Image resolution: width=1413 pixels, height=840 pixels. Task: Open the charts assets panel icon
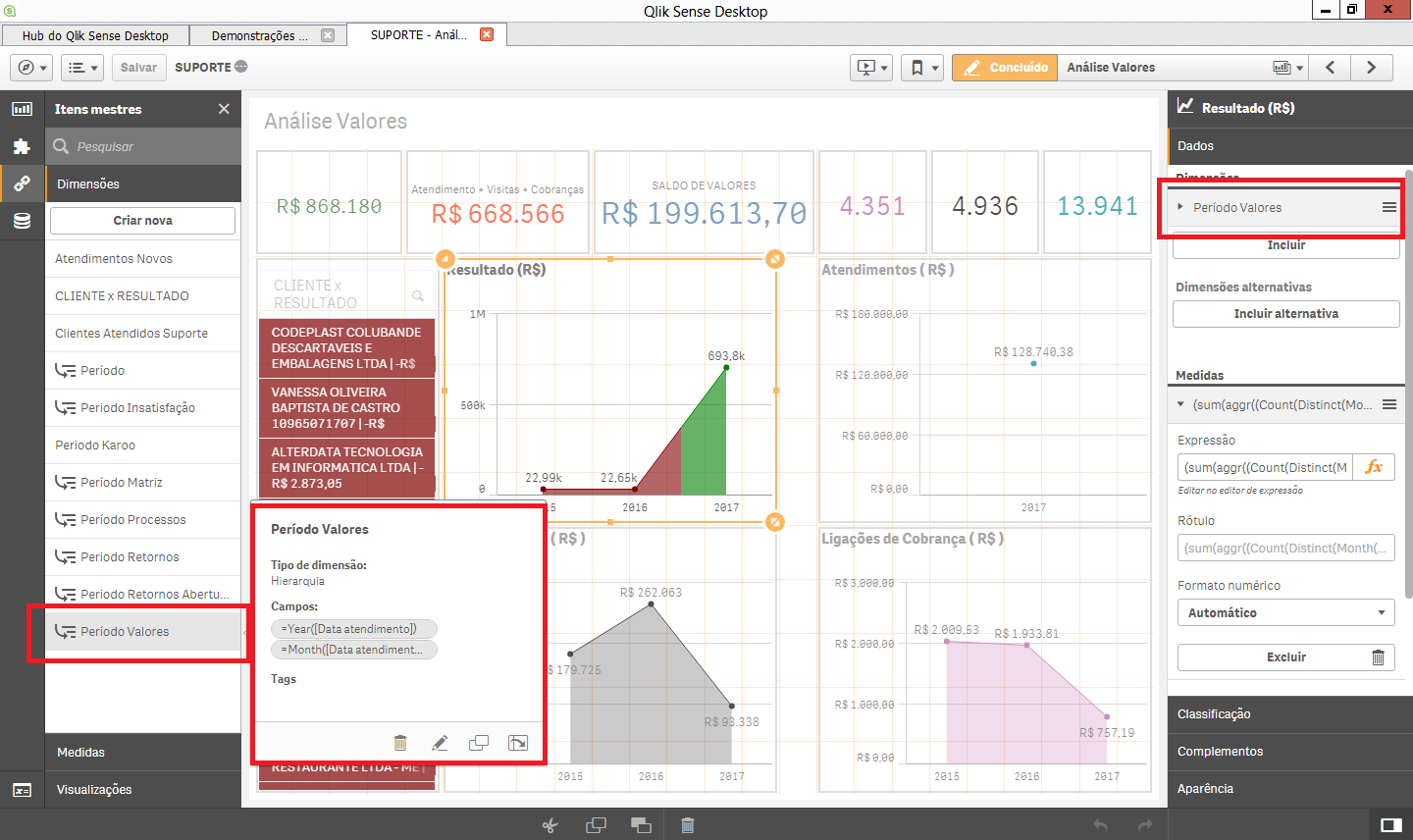(22, 109)
